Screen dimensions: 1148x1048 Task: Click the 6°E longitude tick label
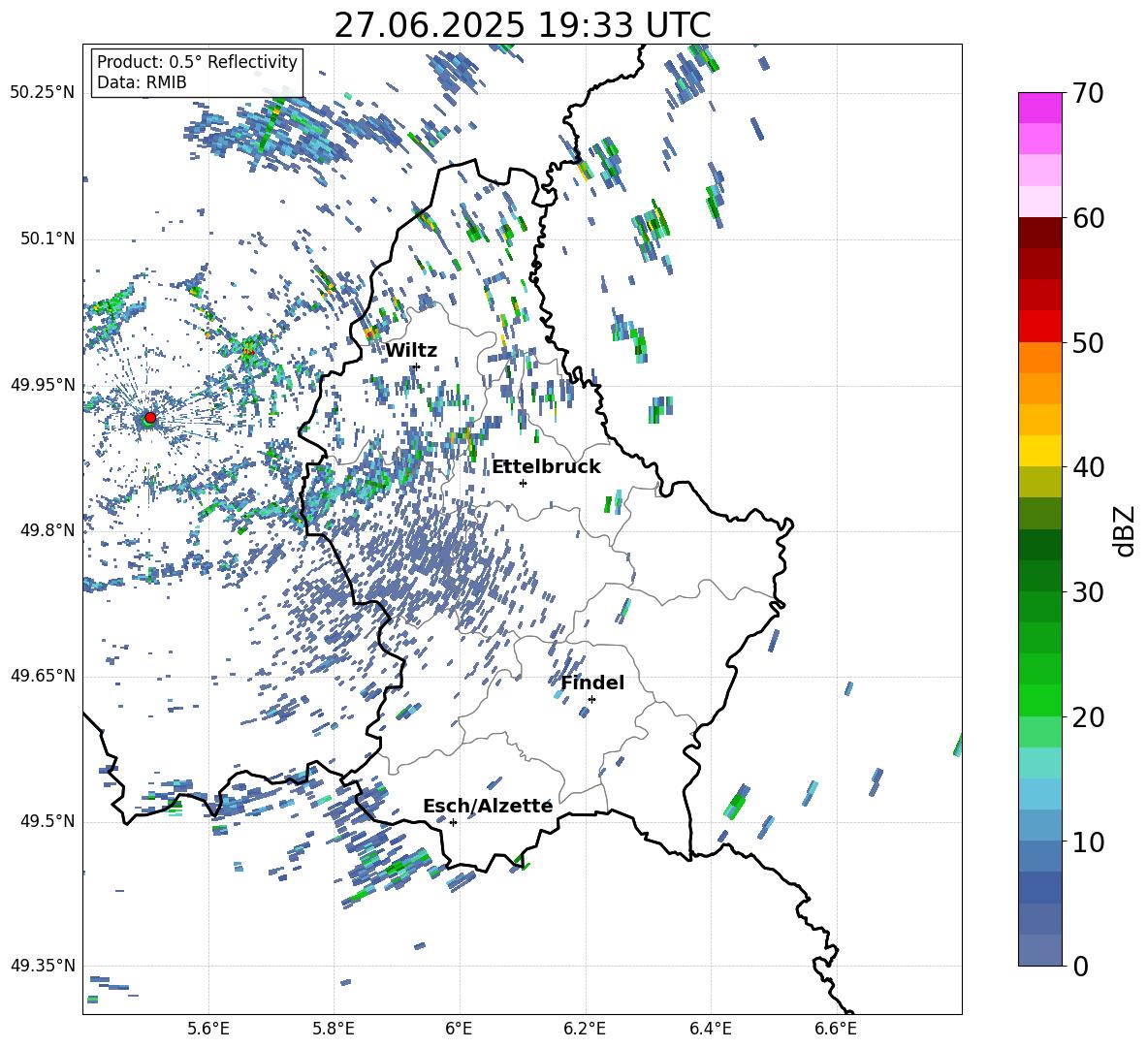point(459,1030)
